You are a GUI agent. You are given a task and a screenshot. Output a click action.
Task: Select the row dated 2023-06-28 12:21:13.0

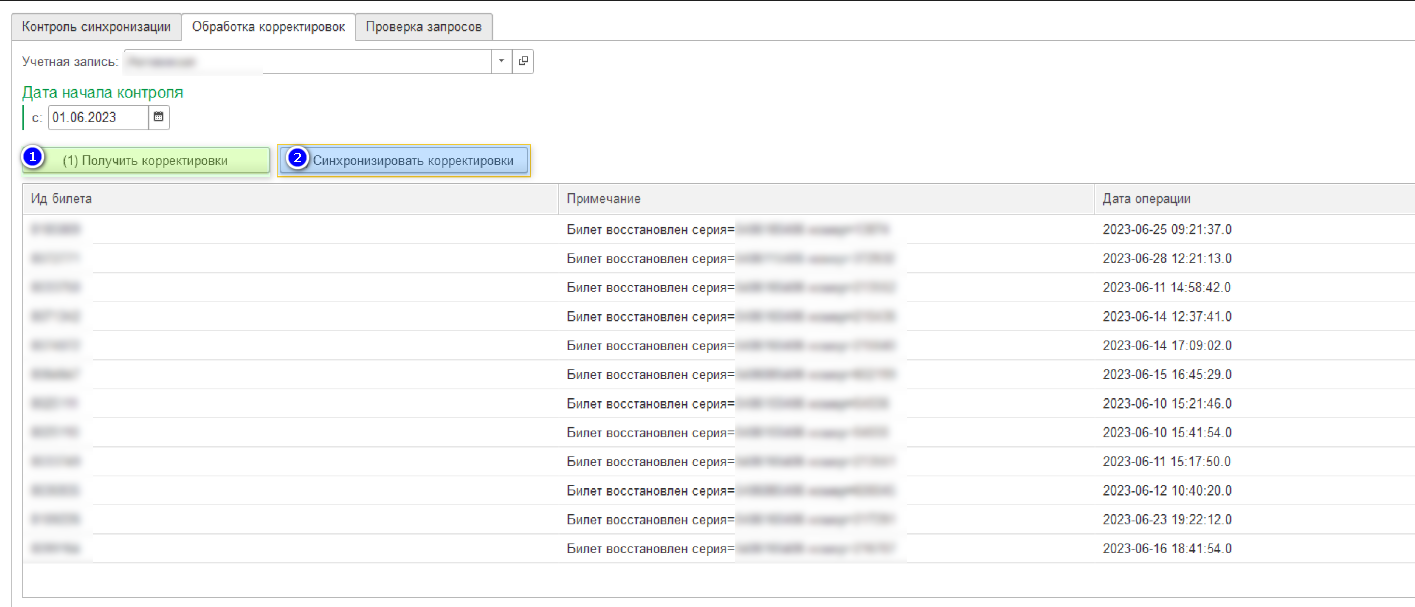[x=1166, y=258]
